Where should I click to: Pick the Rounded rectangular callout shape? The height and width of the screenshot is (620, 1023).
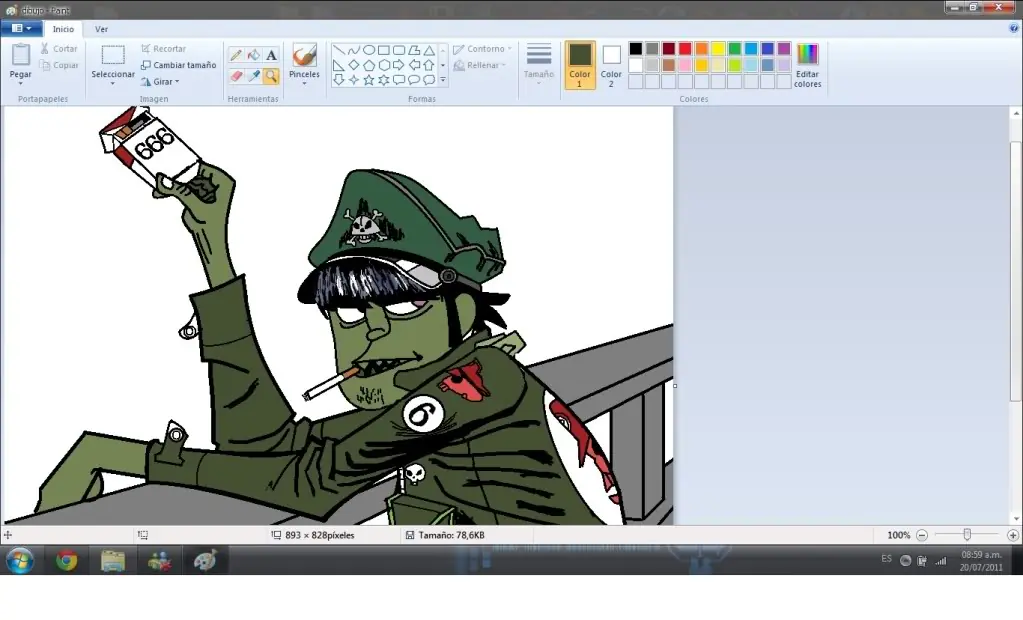click(399, 80)
